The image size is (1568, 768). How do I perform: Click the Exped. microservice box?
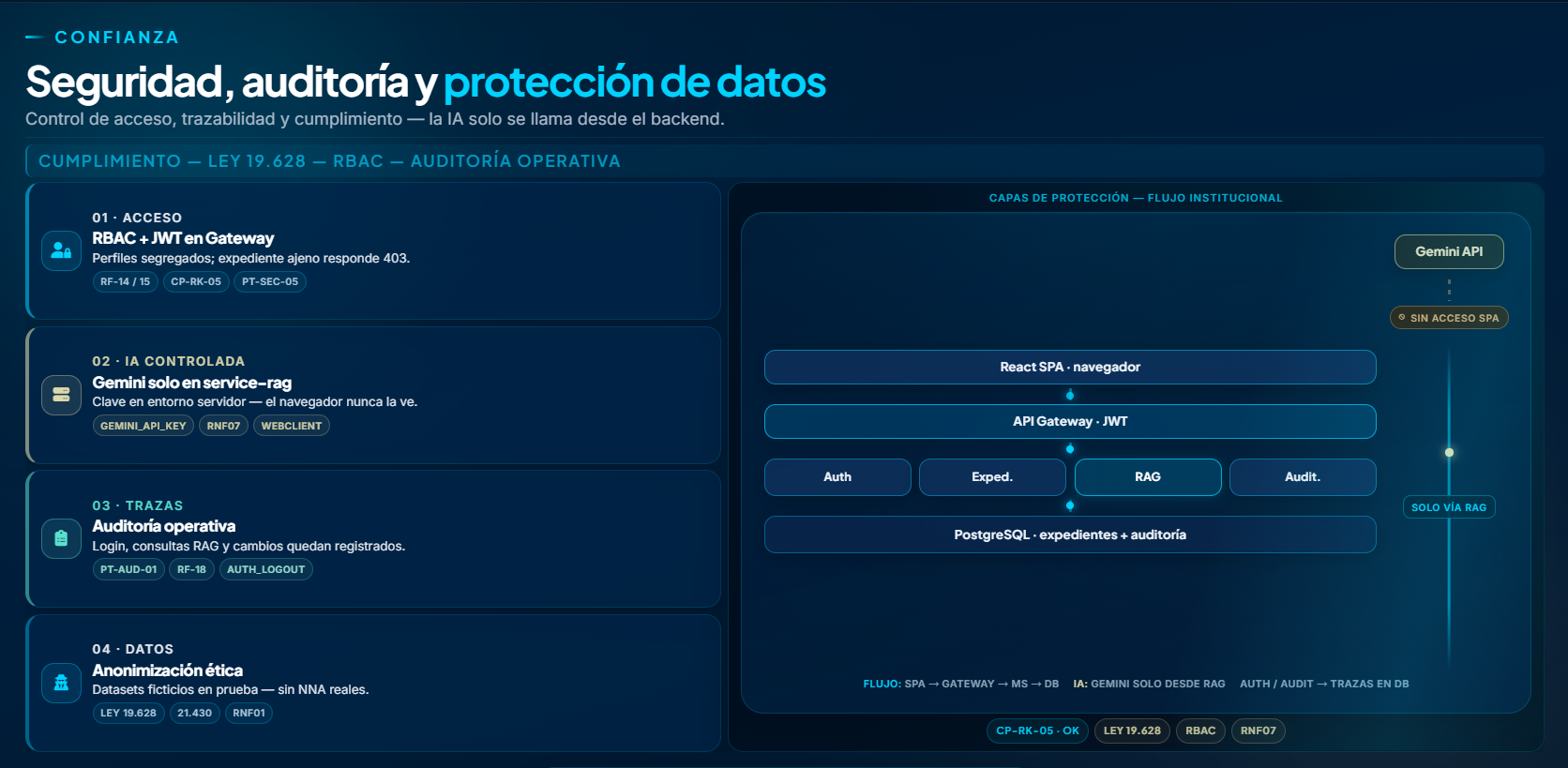tap(992, 477)
